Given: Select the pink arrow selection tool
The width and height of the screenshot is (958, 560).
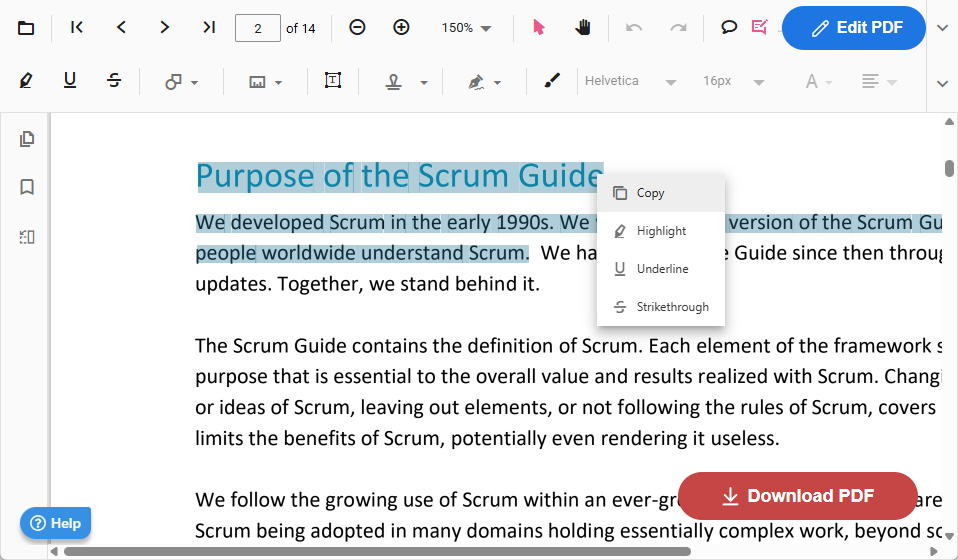Looking at the screenshot, I should 539,28.
